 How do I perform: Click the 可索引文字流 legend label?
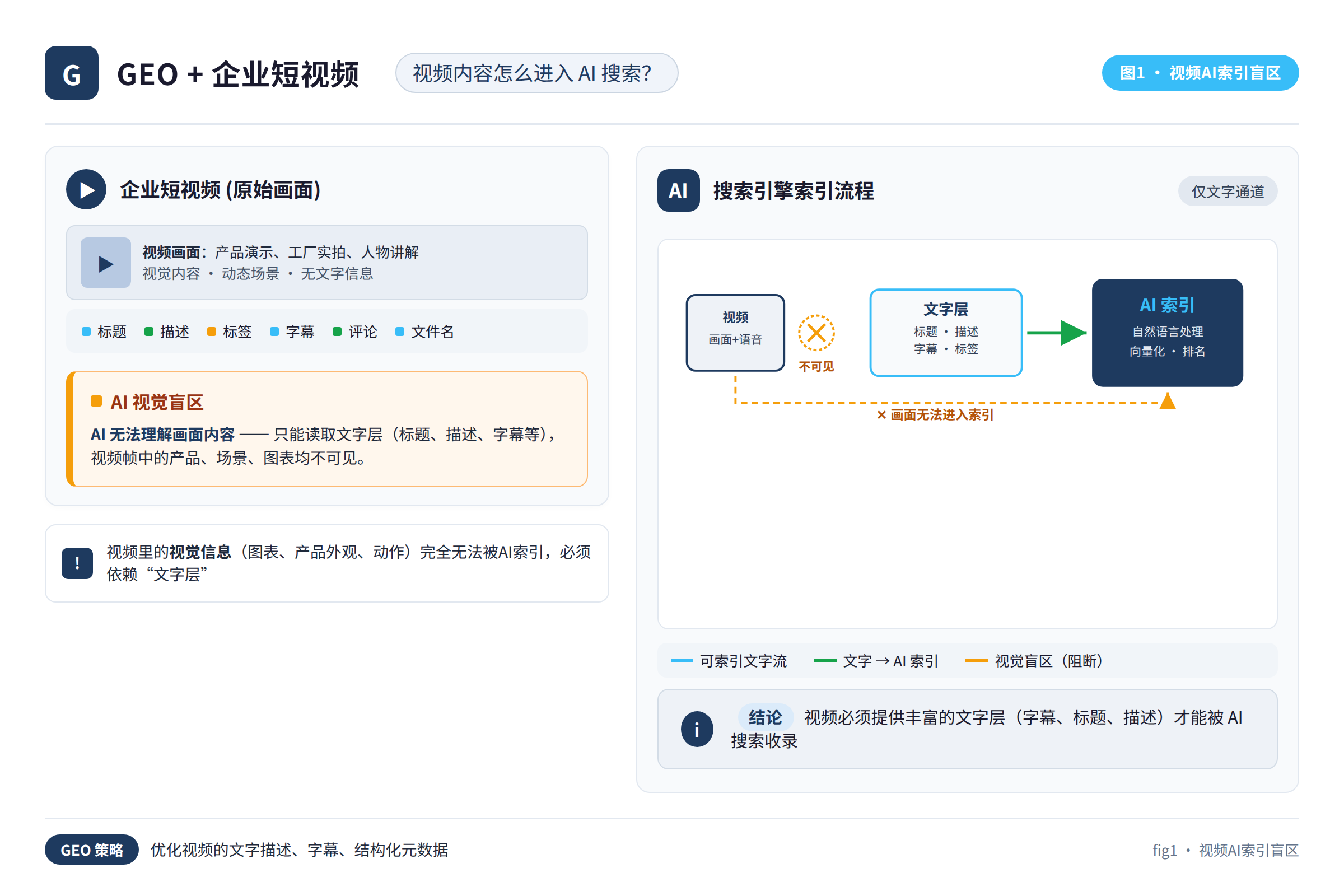click(744, 661)
